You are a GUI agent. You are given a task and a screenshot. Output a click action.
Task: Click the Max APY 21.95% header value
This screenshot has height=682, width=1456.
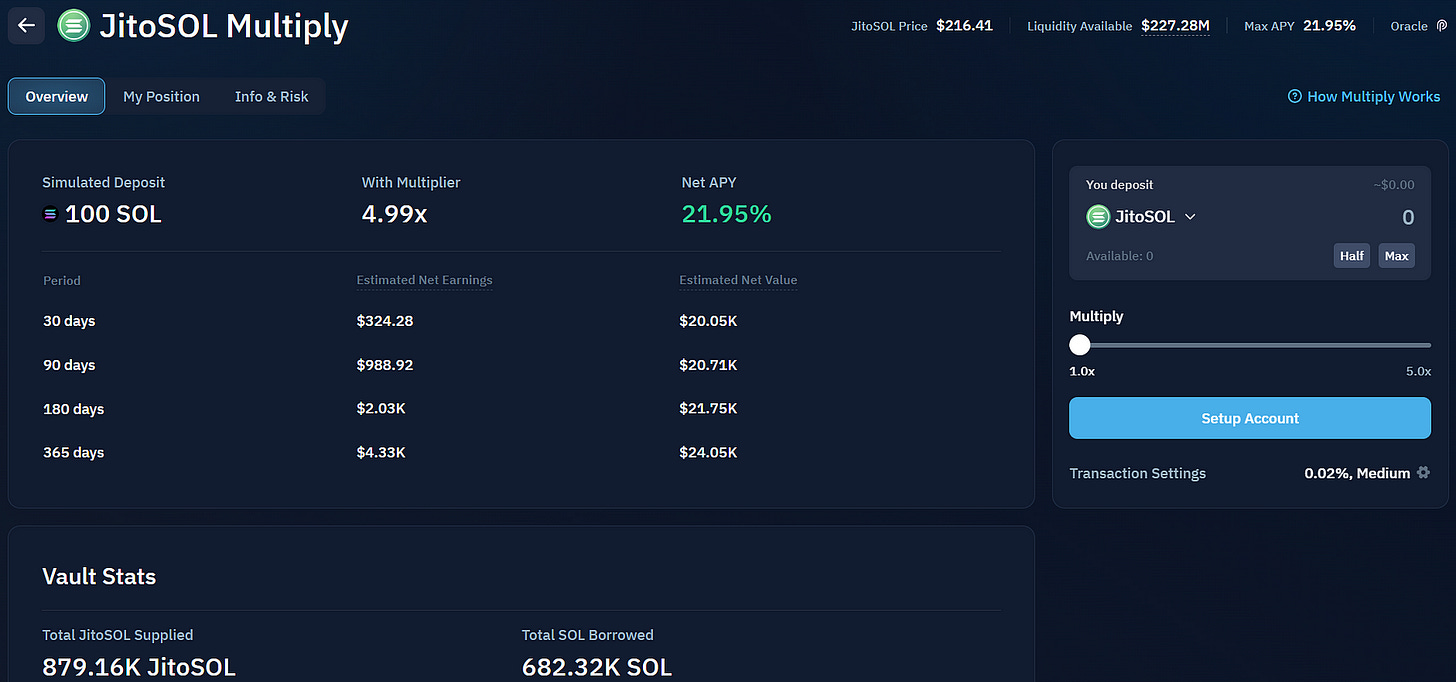1329,26
